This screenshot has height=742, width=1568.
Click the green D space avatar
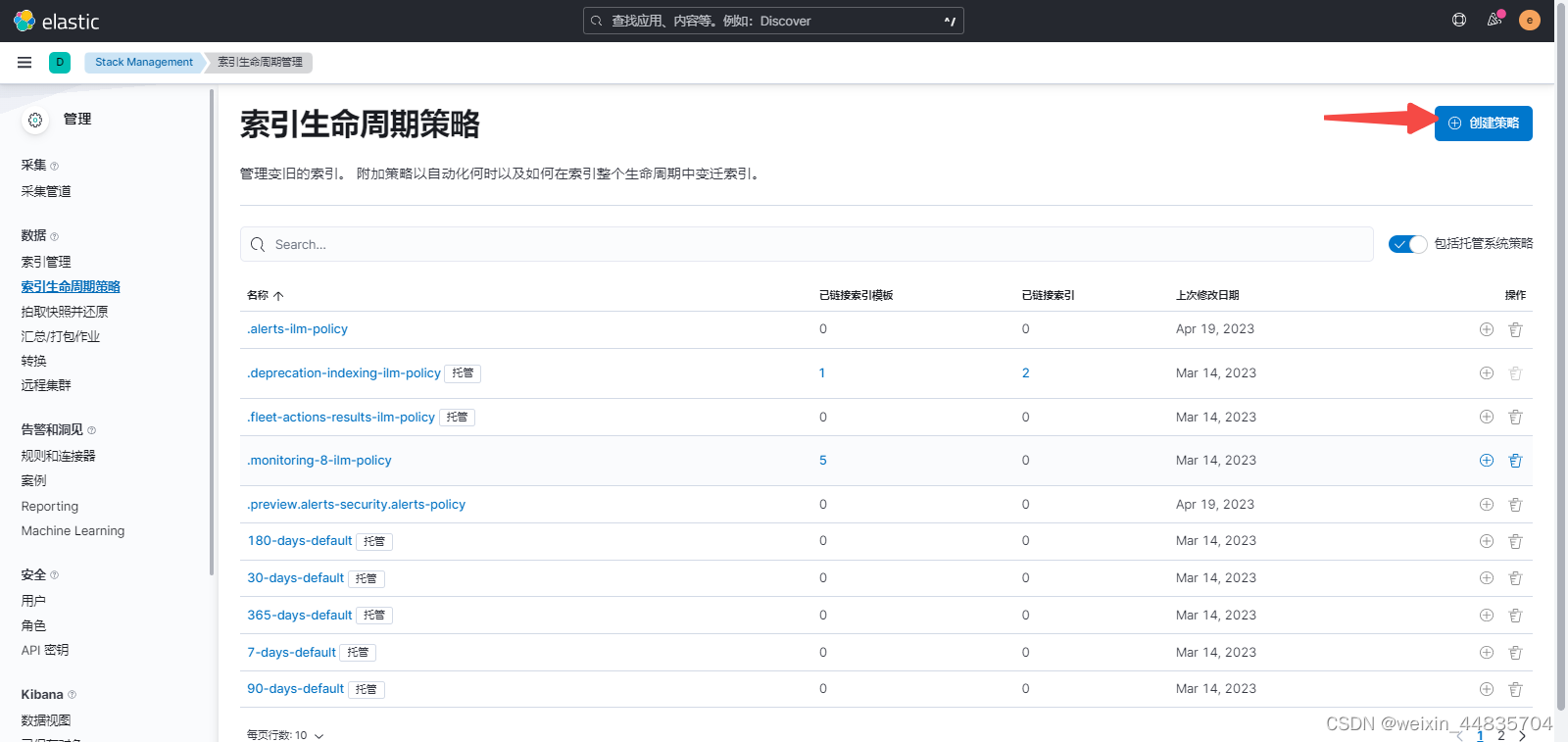[x=60, y=62]
